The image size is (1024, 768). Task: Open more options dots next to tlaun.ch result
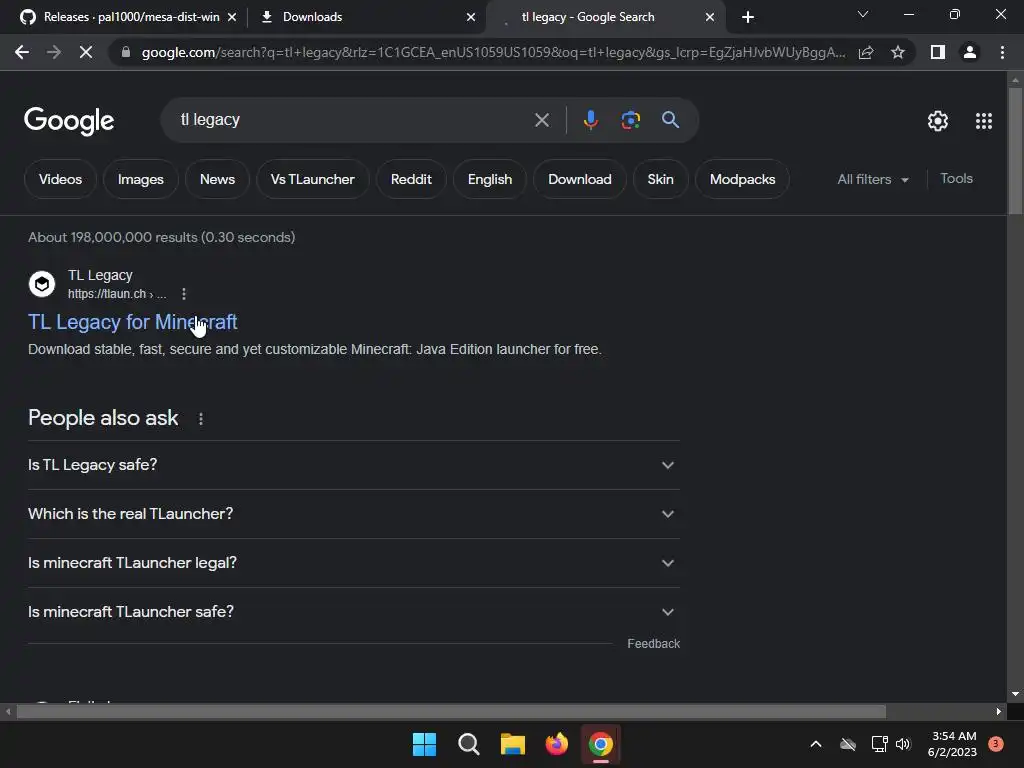point(184,294)
